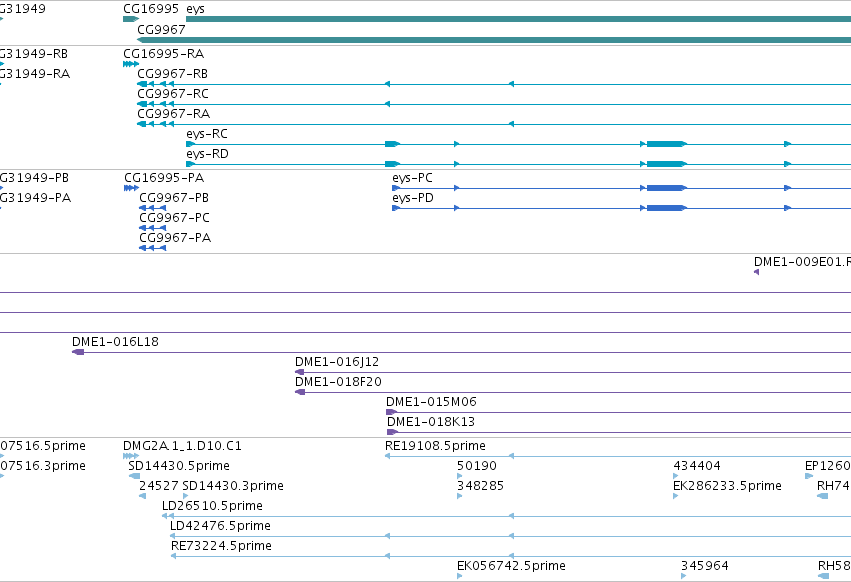Select the CG9967-RA transcript label

173,114
